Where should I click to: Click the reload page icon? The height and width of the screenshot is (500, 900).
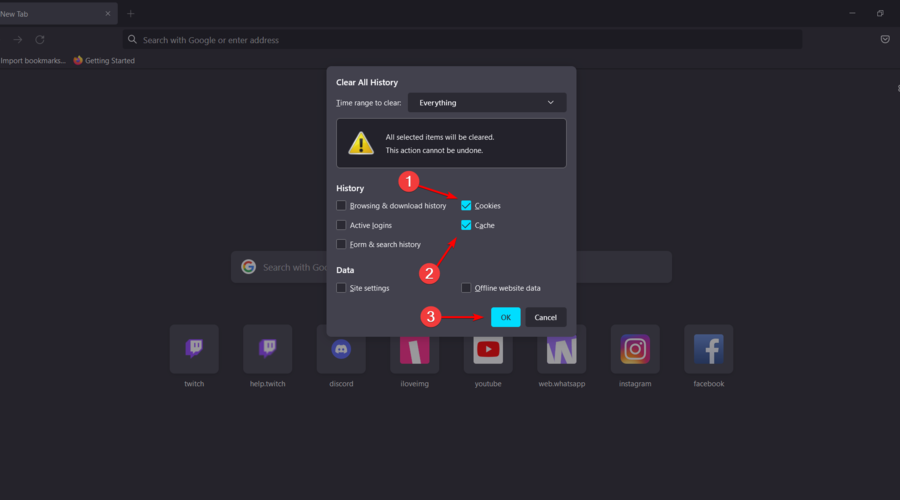40,40
